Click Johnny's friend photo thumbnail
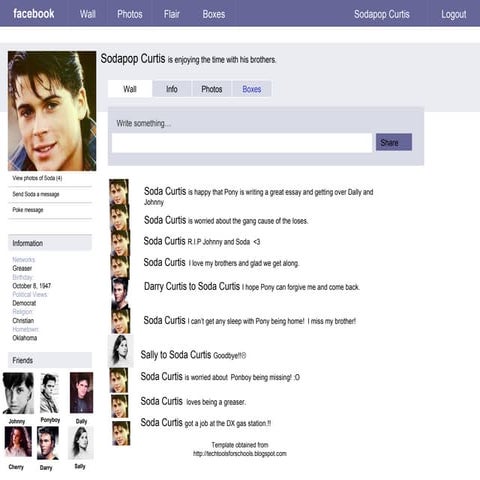 (18, 393)
